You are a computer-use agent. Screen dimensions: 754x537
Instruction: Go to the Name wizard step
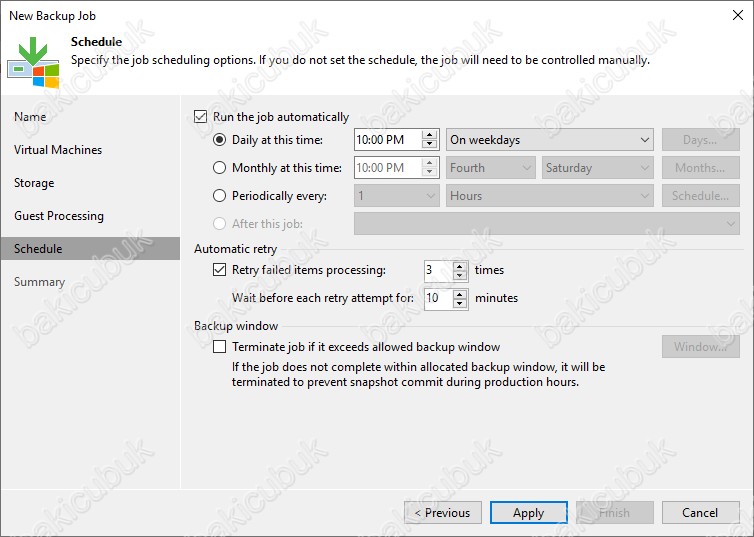click(x=30, y=117)
